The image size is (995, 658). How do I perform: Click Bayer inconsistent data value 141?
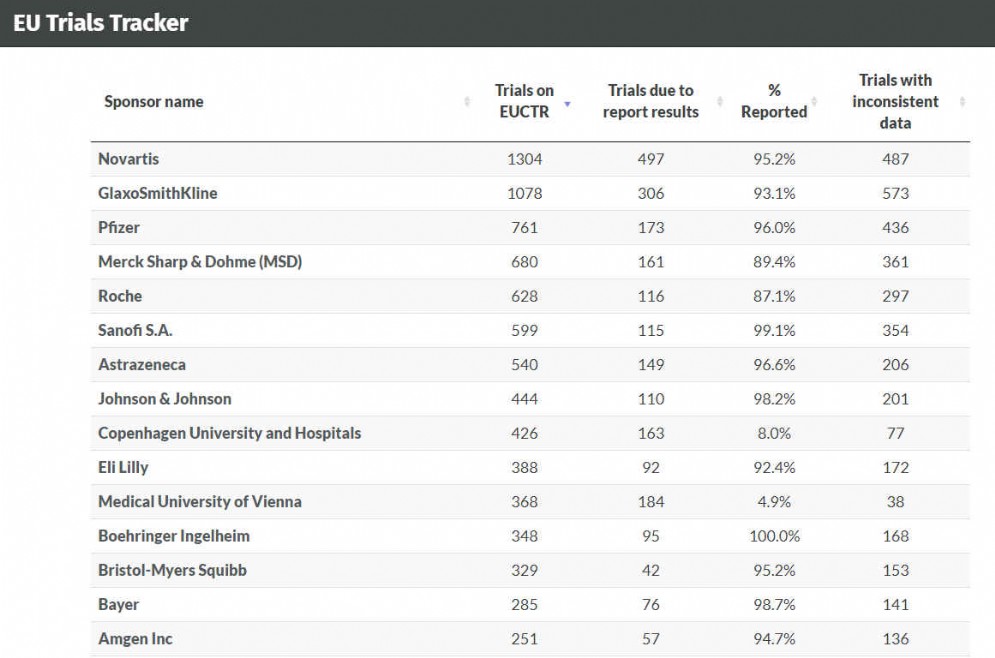pyautogui.click(x=895, y=604)
